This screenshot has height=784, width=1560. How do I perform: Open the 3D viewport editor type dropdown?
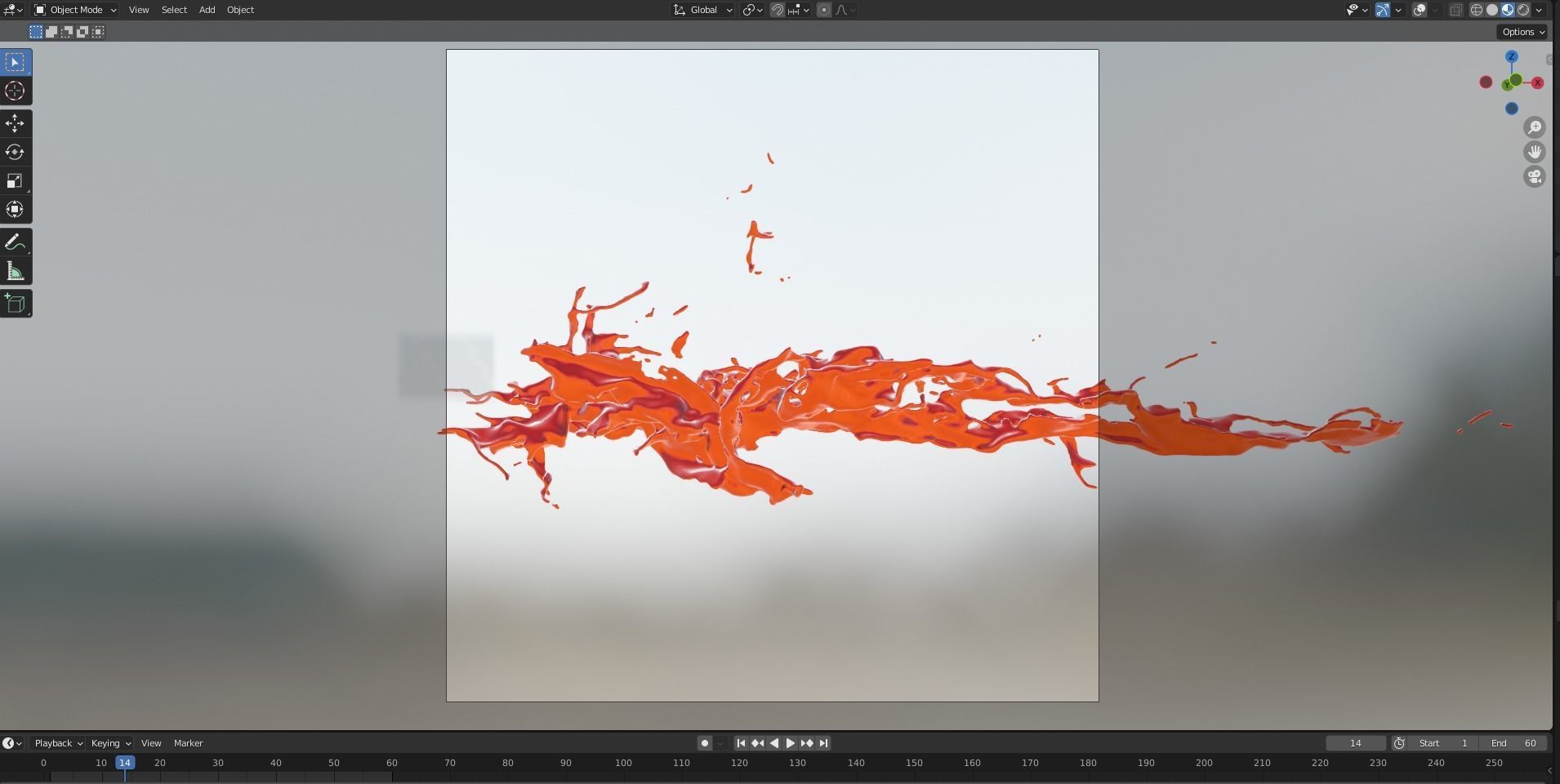pyautogui.click(x=12, y=10)
